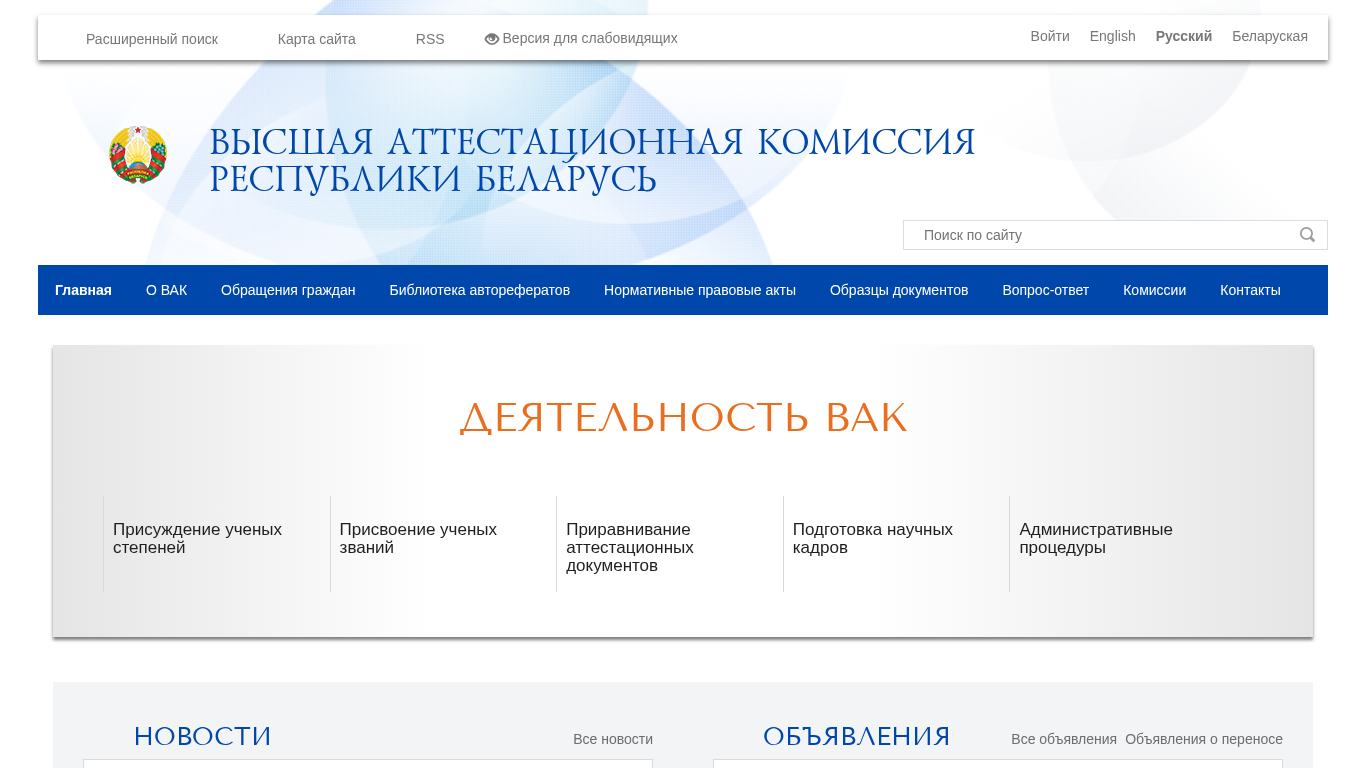Open Комиссии menu item
1366x768 pixels.
coord(1155,290)
